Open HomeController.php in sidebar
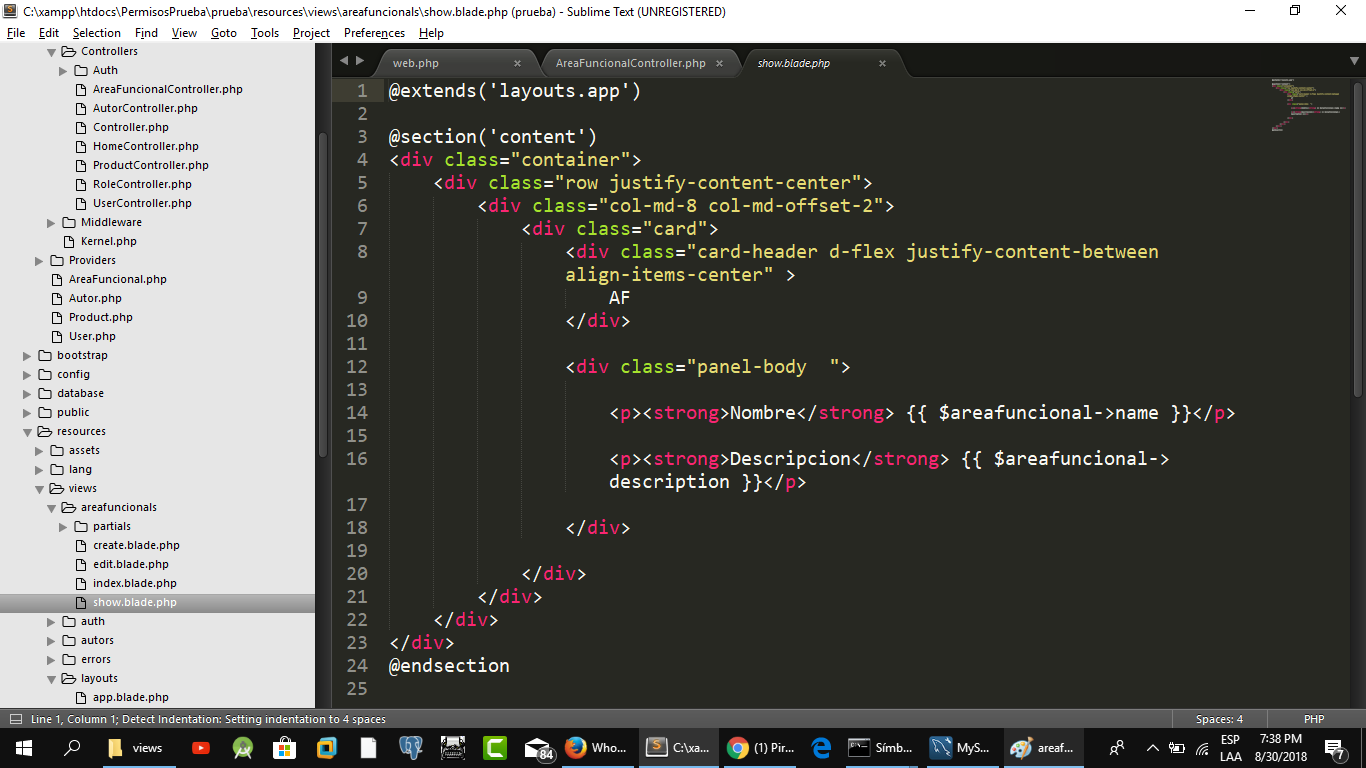This screenshot has width=1366, height=768. click(x=146, y=146)
